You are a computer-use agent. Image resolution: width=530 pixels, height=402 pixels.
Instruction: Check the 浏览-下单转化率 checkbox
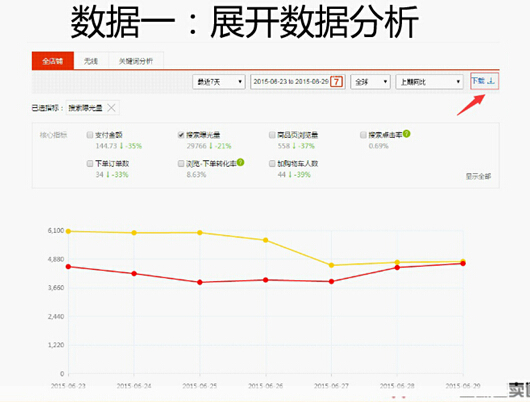click(x=181, y=164)
